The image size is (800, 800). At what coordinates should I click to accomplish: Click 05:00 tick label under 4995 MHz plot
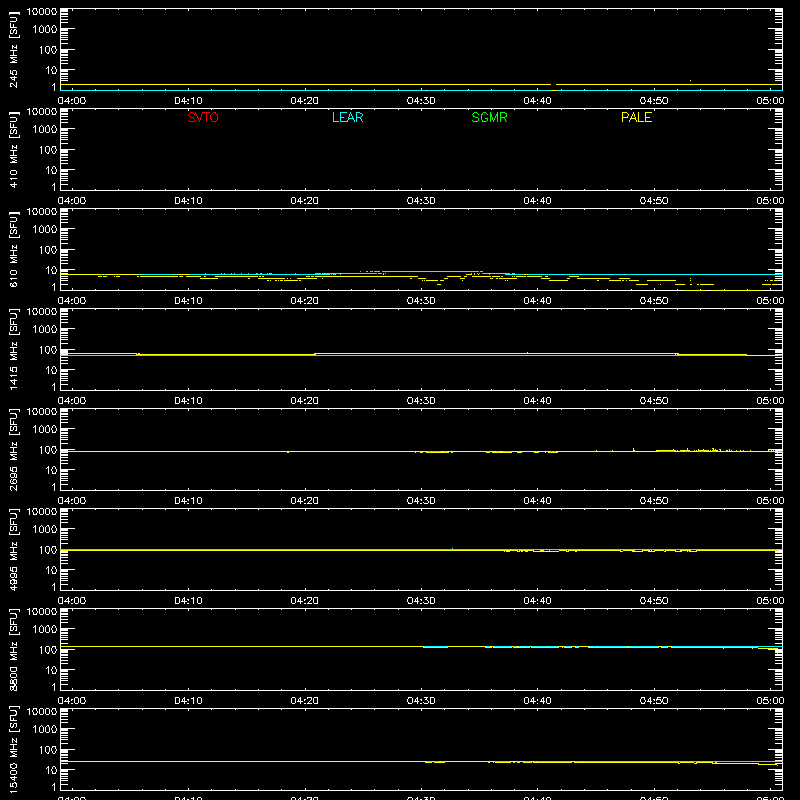[x=770, y=601]
